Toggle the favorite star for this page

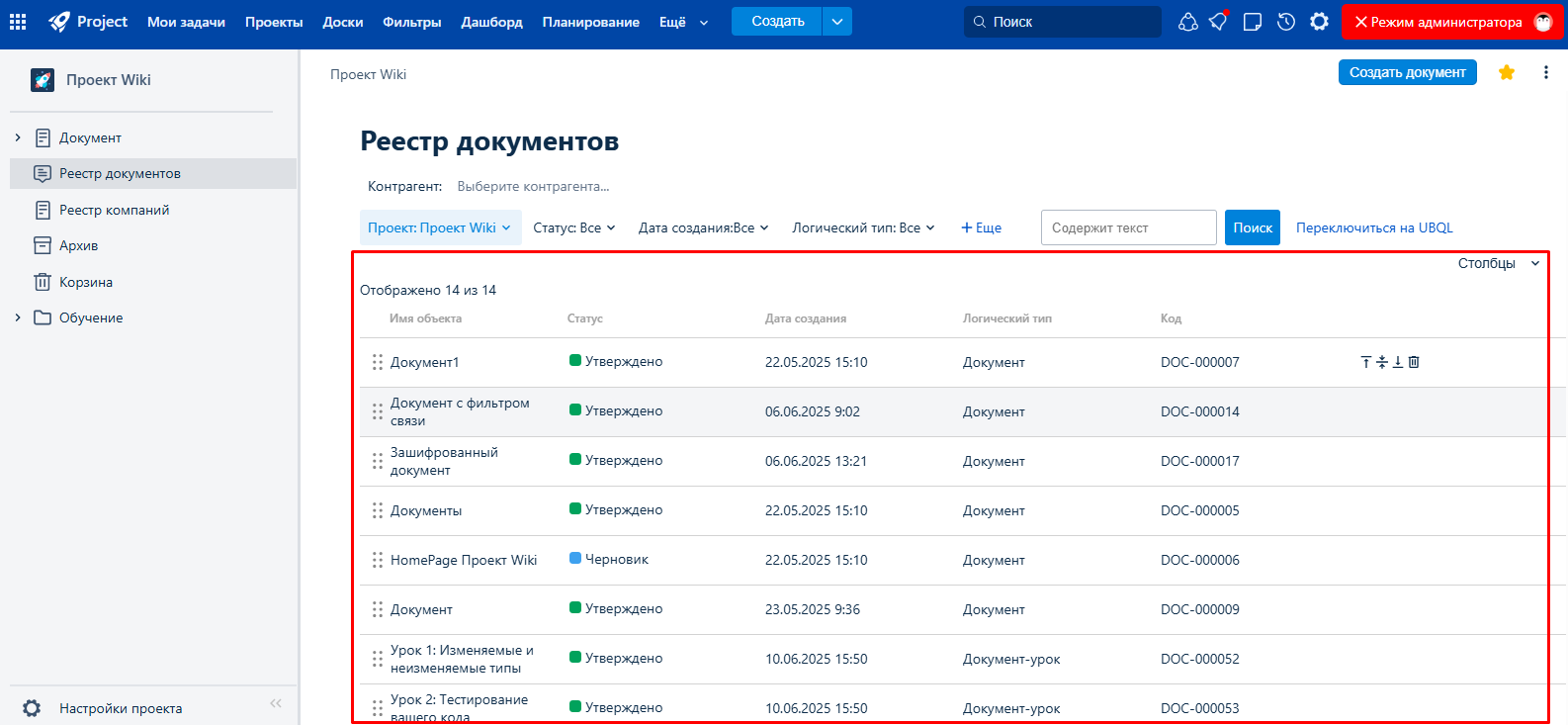coord(1507,72)
